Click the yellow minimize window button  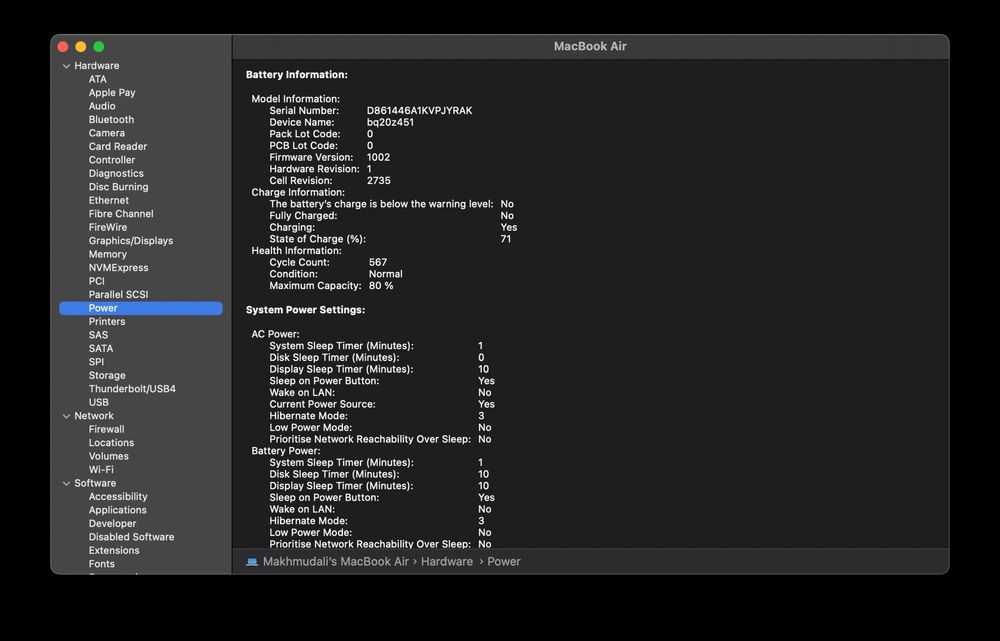point(81,47)
